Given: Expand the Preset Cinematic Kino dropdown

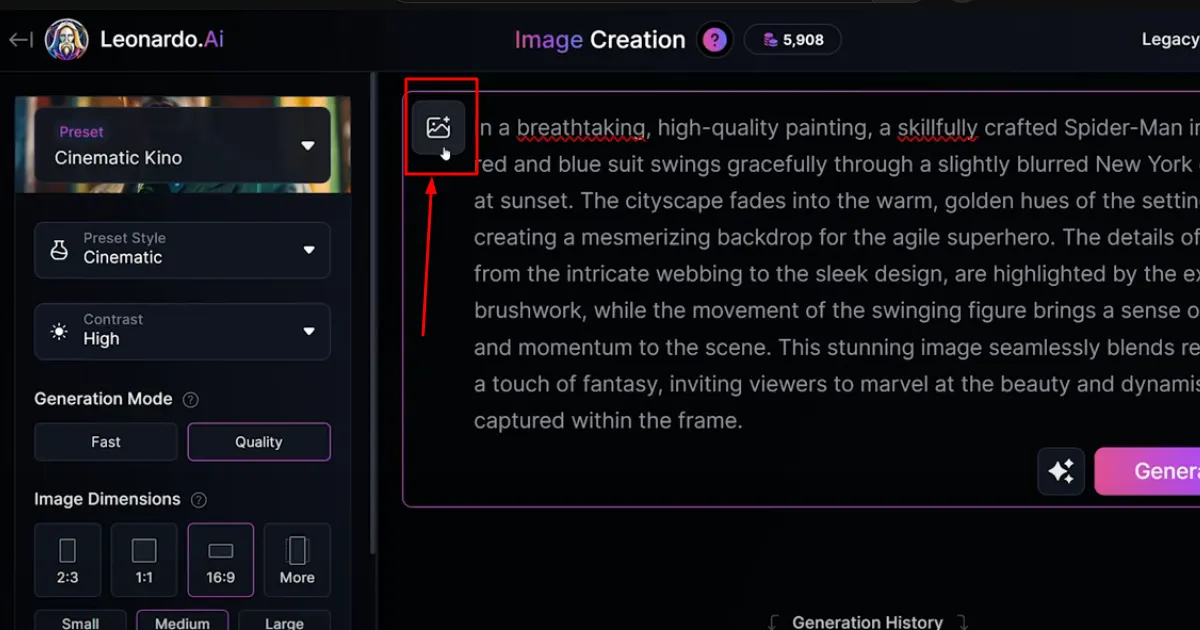Looking at the screenshot, I should coord(183,145).
